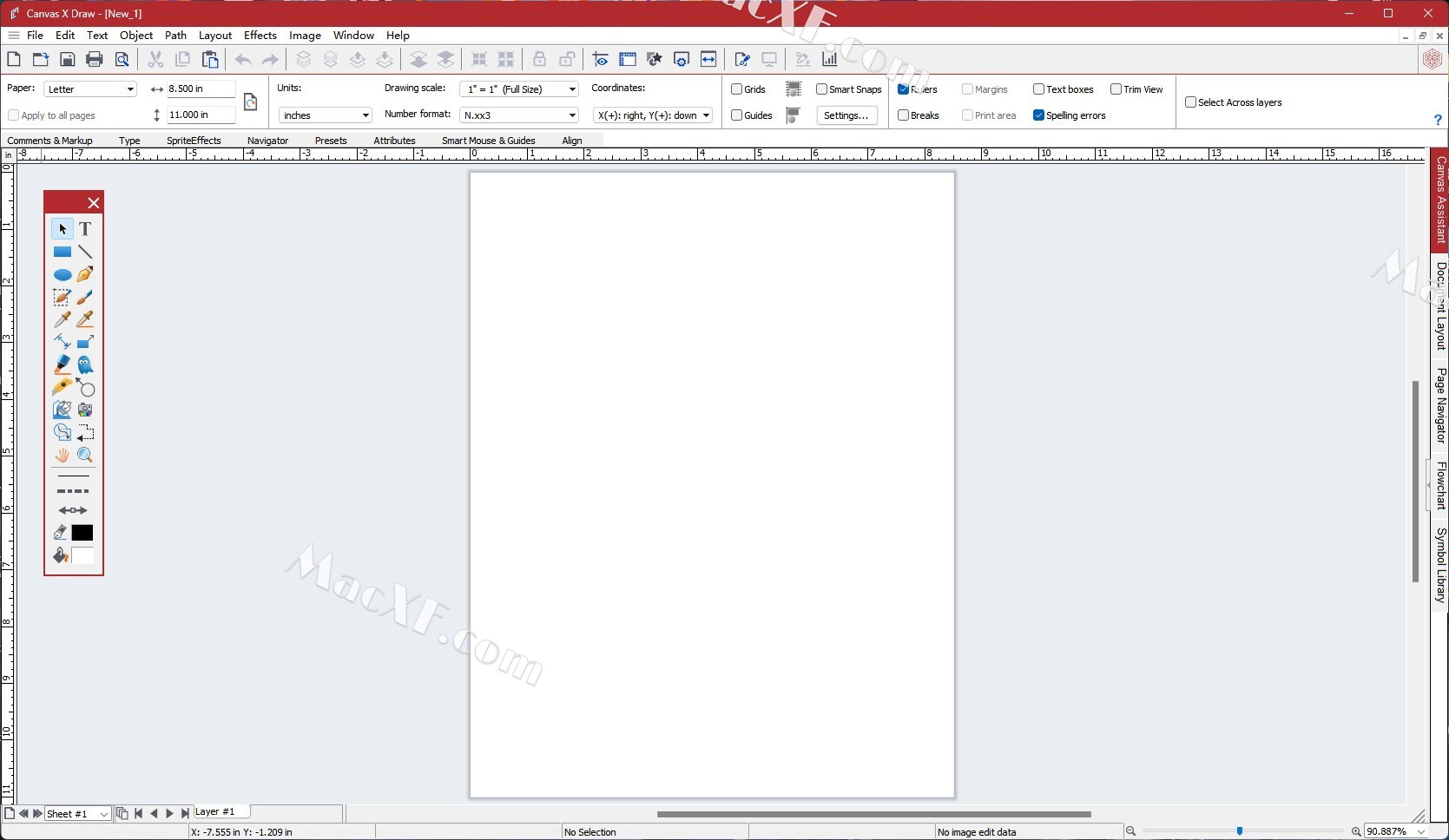Click the Cut scissors icon

(x=155, y=59)
